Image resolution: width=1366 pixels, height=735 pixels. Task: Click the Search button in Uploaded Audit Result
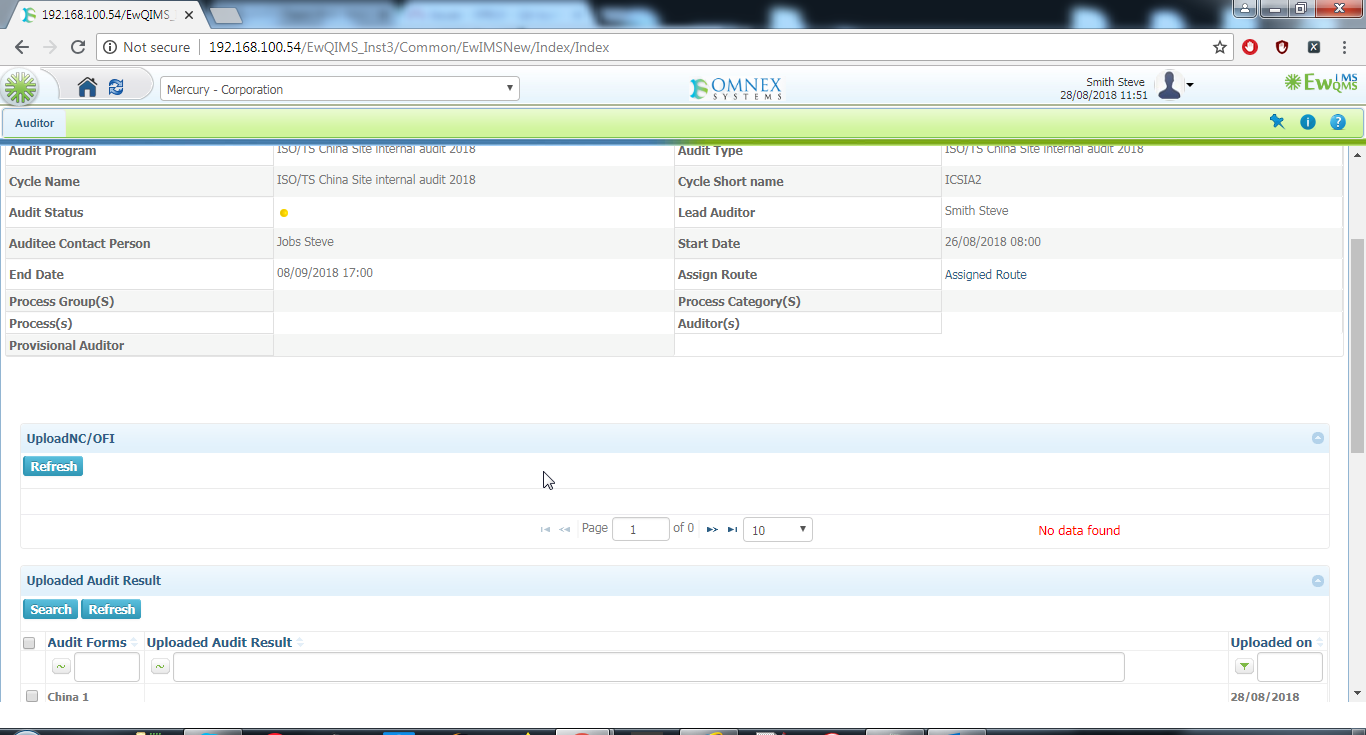click(x=51, y=610)
